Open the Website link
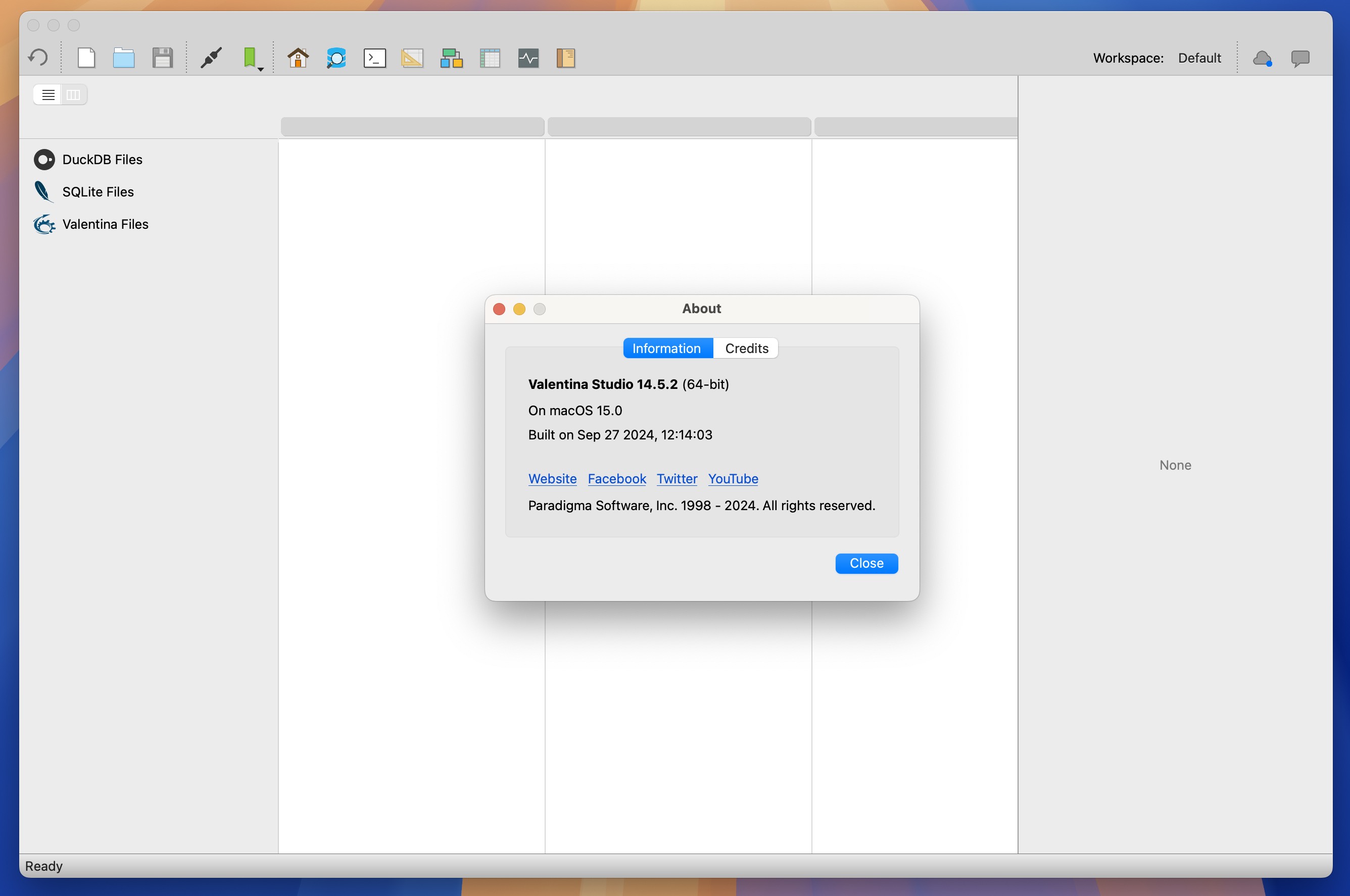 (x=553, y=478)
